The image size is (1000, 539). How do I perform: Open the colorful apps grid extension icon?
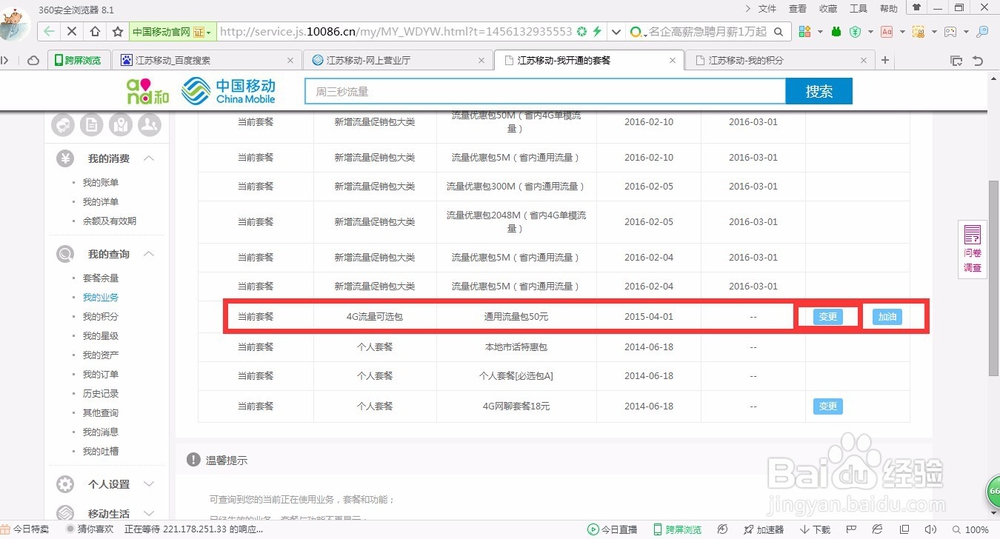coord(805,31)
